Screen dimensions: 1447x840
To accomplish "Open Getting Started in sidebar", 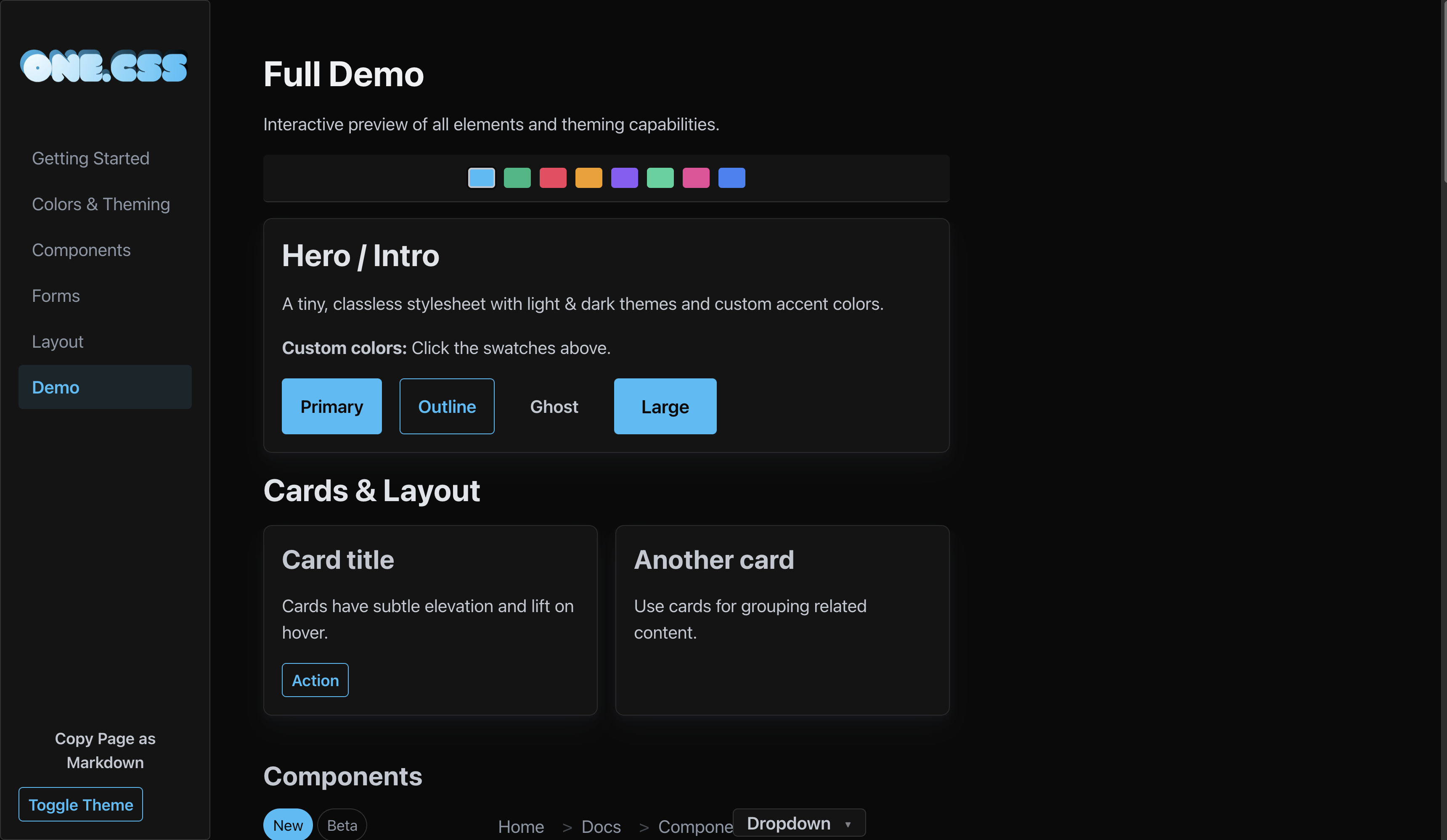I will coord(91,158).
